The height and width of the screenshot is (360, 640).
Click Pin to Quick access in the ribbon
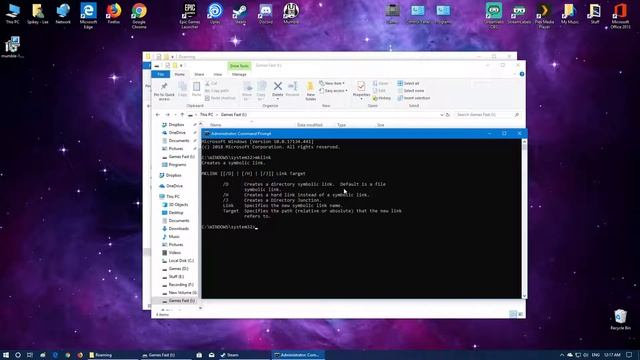[x=164, y=91]
